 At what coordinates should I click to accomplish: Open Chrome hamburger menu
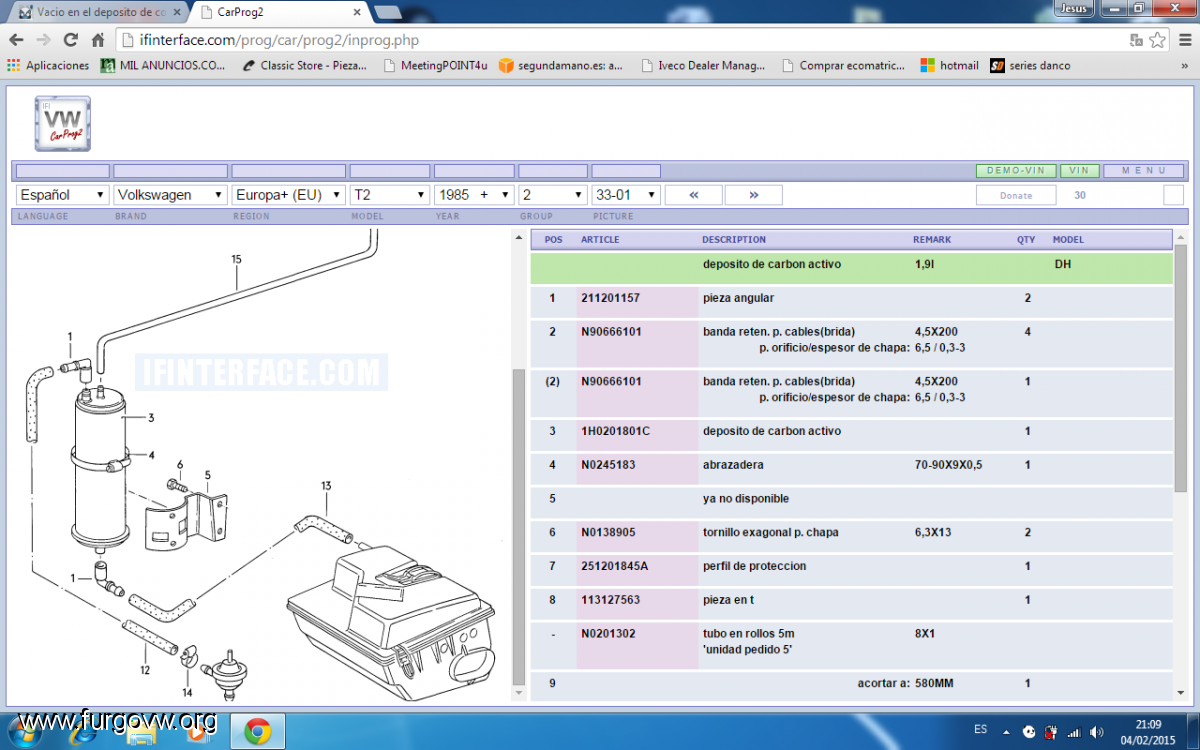1184,40
